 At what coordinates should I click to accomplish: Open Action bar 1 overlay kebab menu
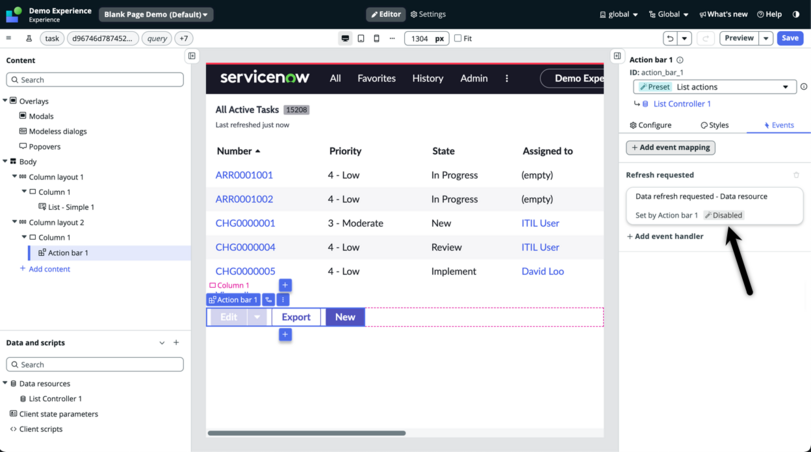(x=283, y=299)
